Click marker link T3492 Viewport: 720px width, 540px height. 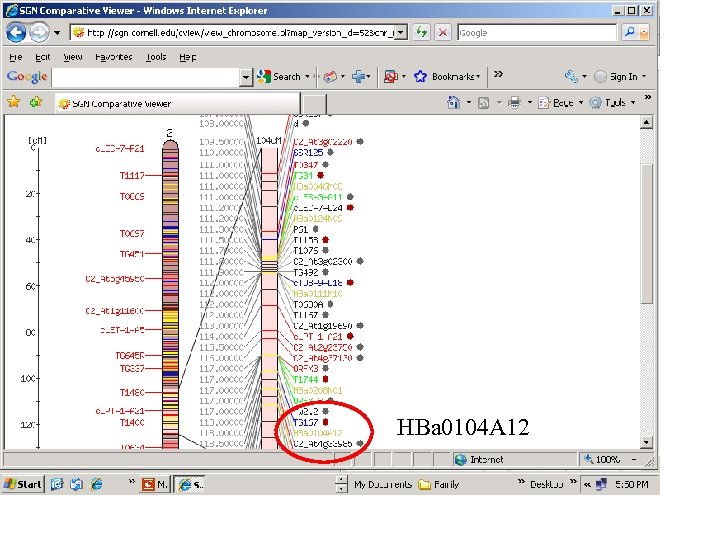click(x=306, y=272)
